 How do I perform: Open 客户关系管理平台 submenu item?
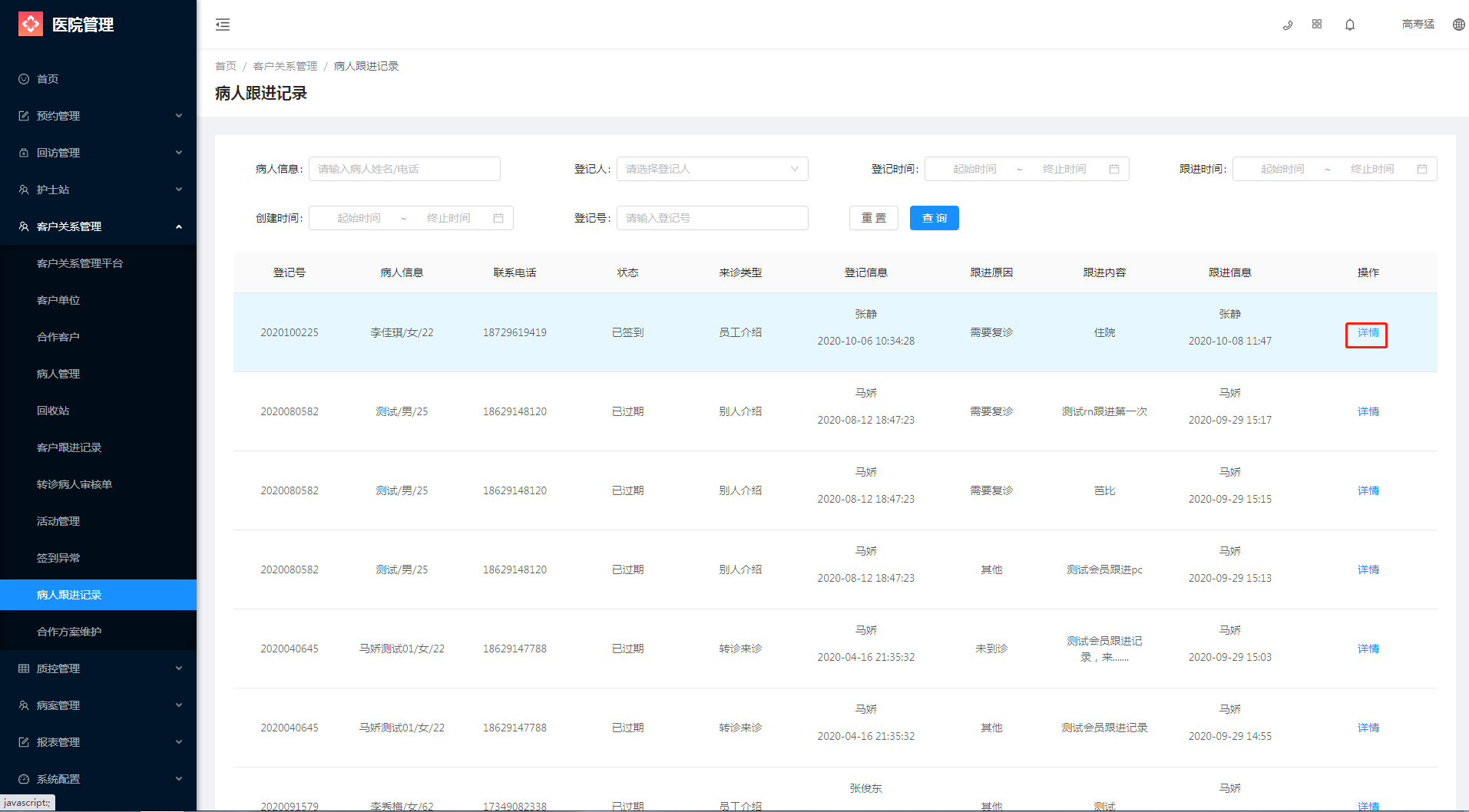98,263
